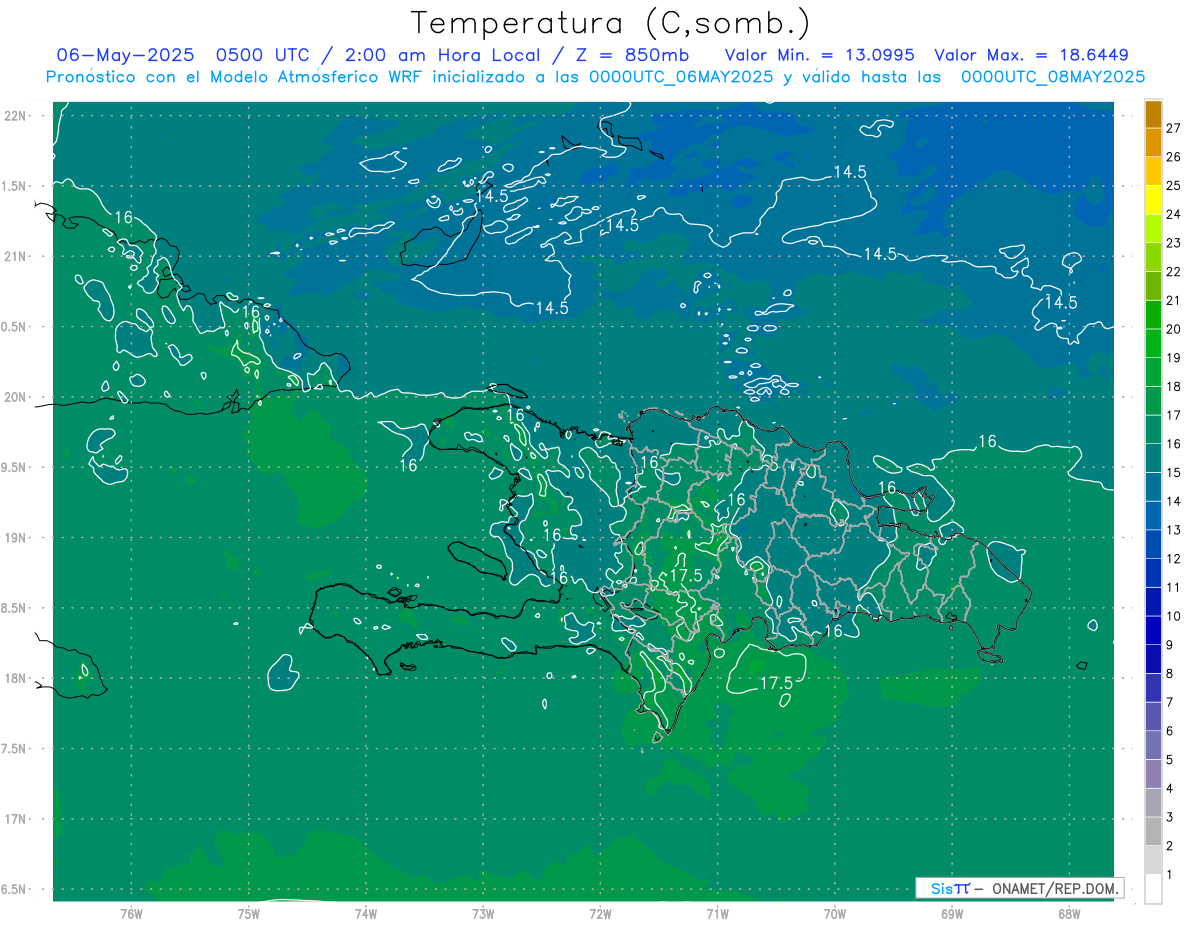This screenshot has height=927, width=1200.
Task: Click legend scale value '4'
Action: pos(1170,788)
